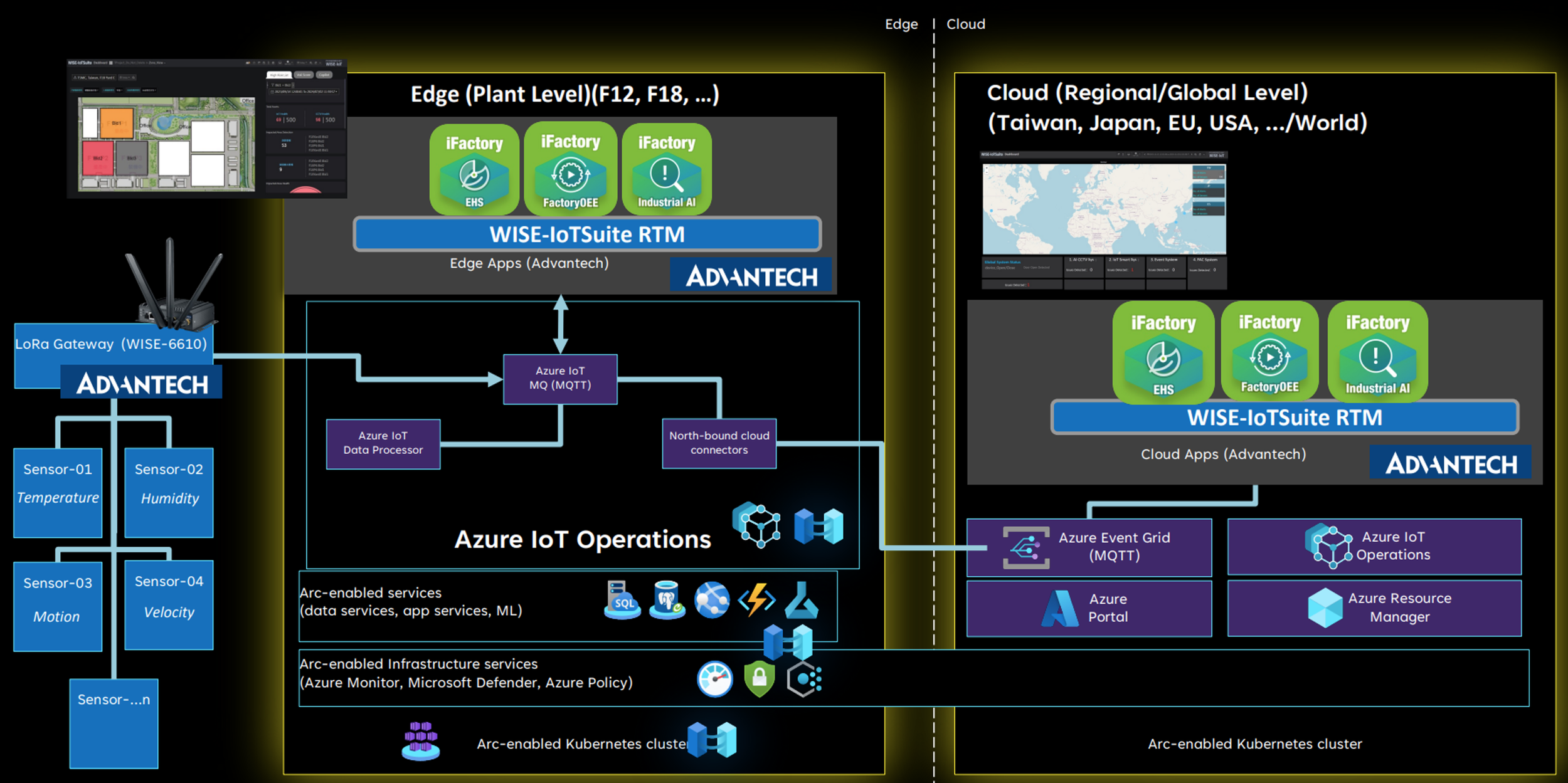Click the iFactory FactoryOEE icon in Cloud panel
The width and height of the screenshot is (1568, 783).
tap(1269, 352)
